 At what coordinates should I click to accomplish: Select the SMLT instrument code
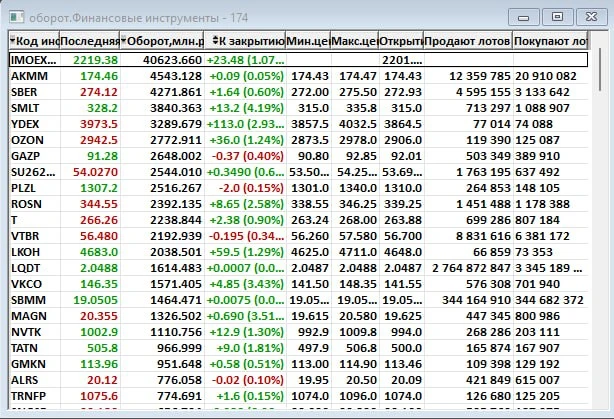click(x=25, y=108)
